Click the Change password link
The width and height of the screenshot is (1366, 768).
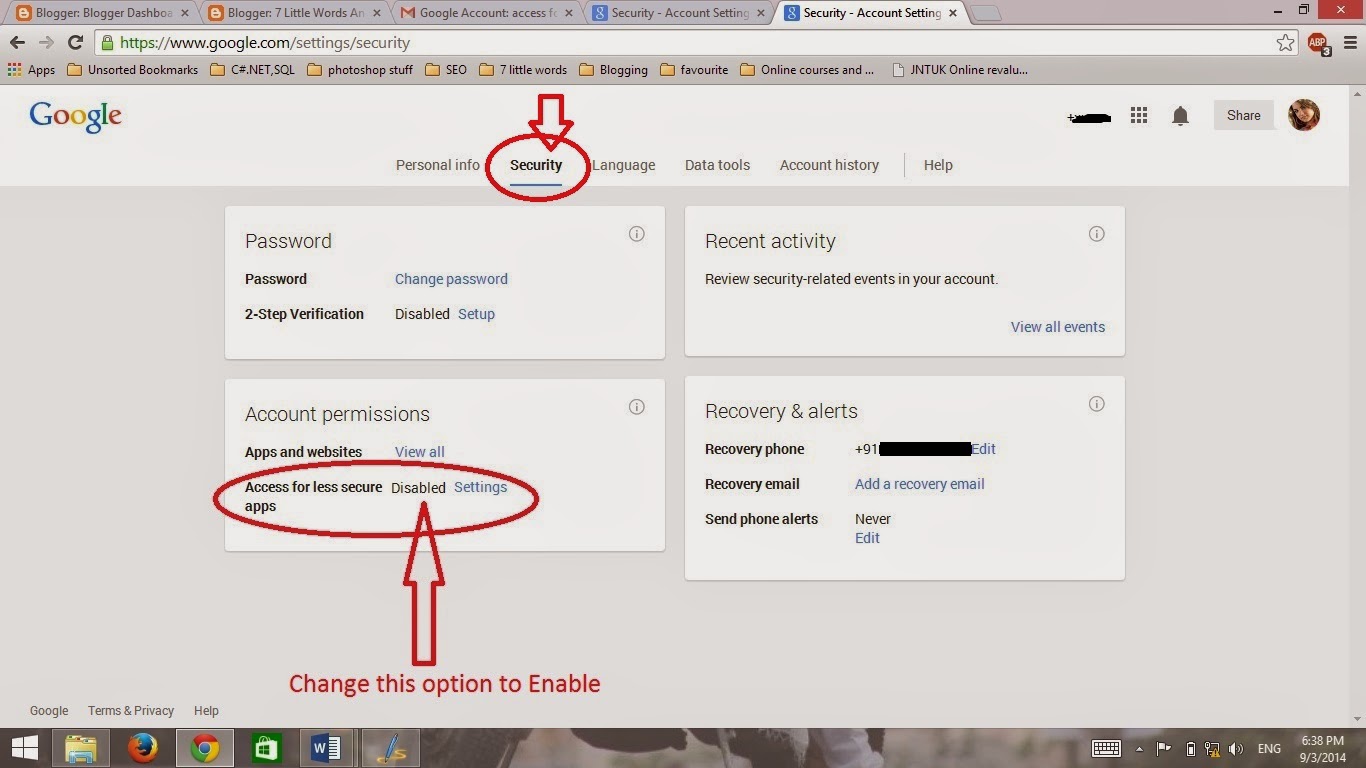point(451,279)
